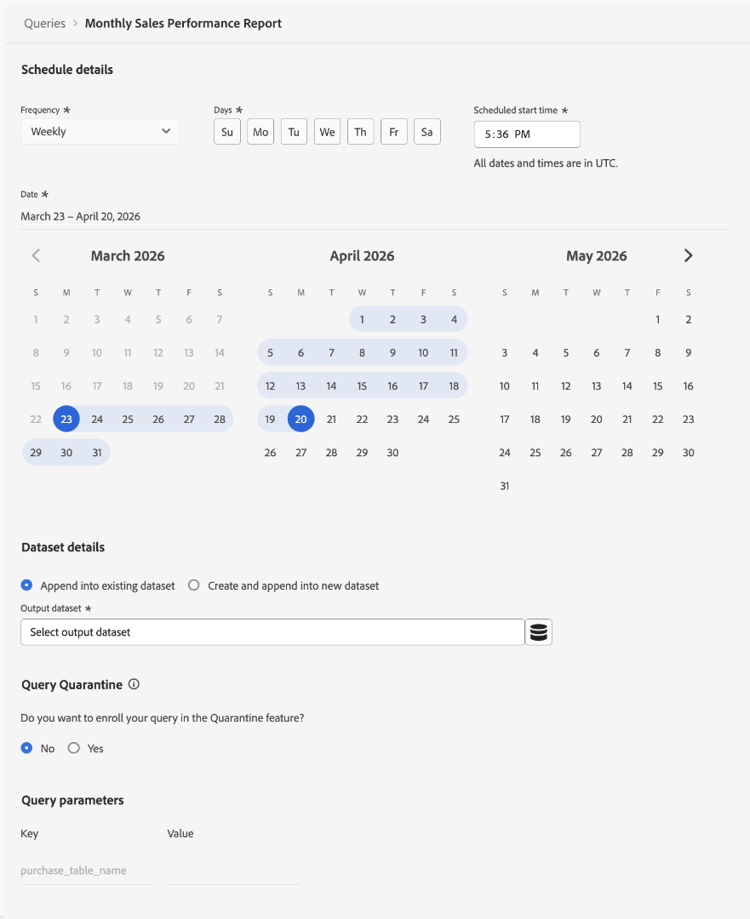Click the Select output dataset field
Image resolution: width=750 pixels, height=919 pixels.
coord(272,632)
